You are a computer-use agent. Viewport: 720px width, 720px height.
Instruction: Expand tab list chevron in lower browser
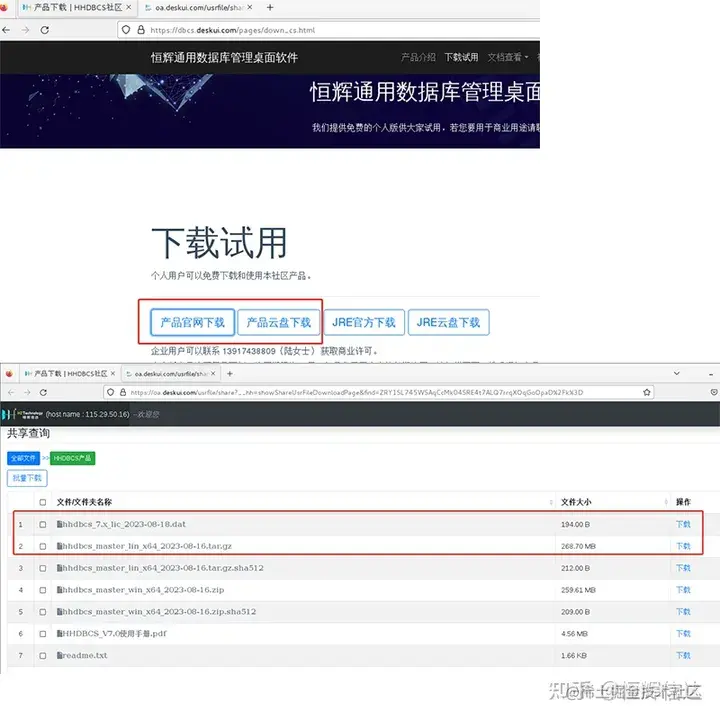point(676,373)
